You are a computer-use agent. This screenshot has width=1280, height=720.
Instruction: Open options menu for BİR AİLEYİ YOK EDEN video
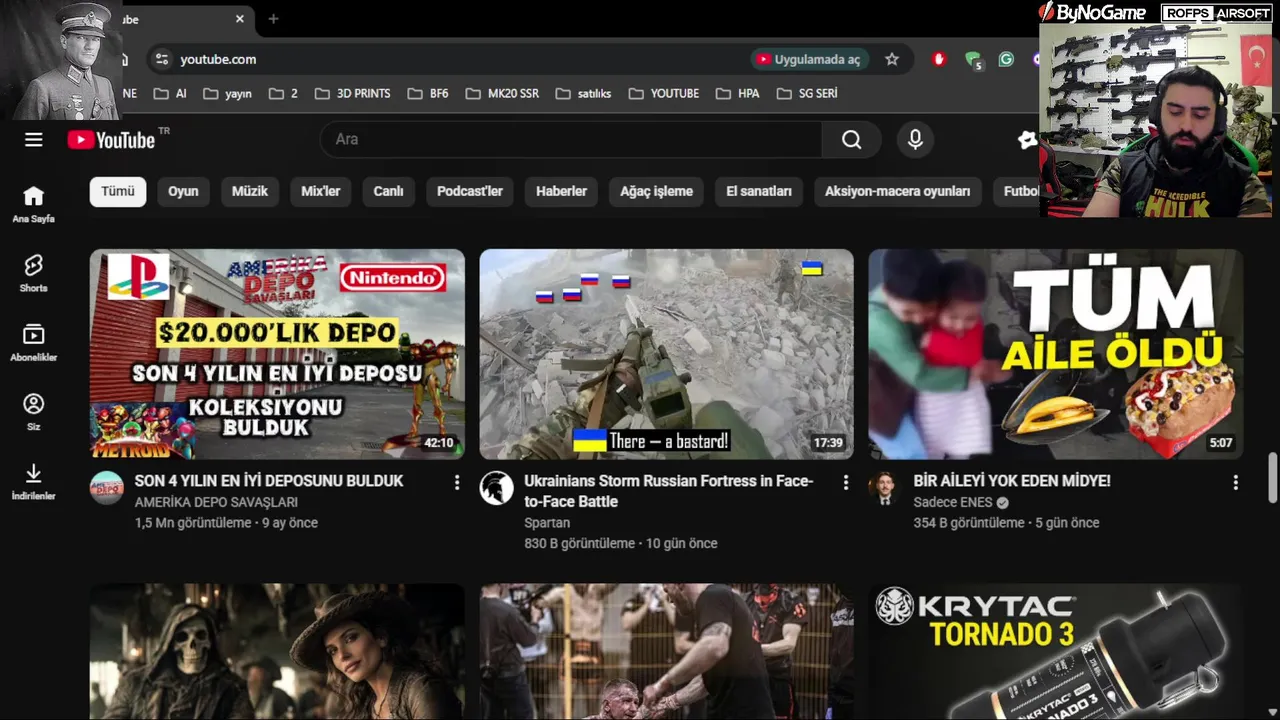(x=1235, y=482)
